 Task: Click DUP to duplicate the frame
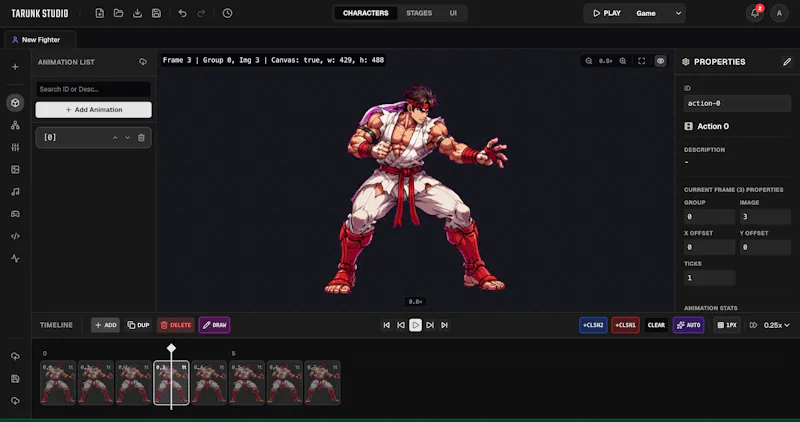click(138, 325)
